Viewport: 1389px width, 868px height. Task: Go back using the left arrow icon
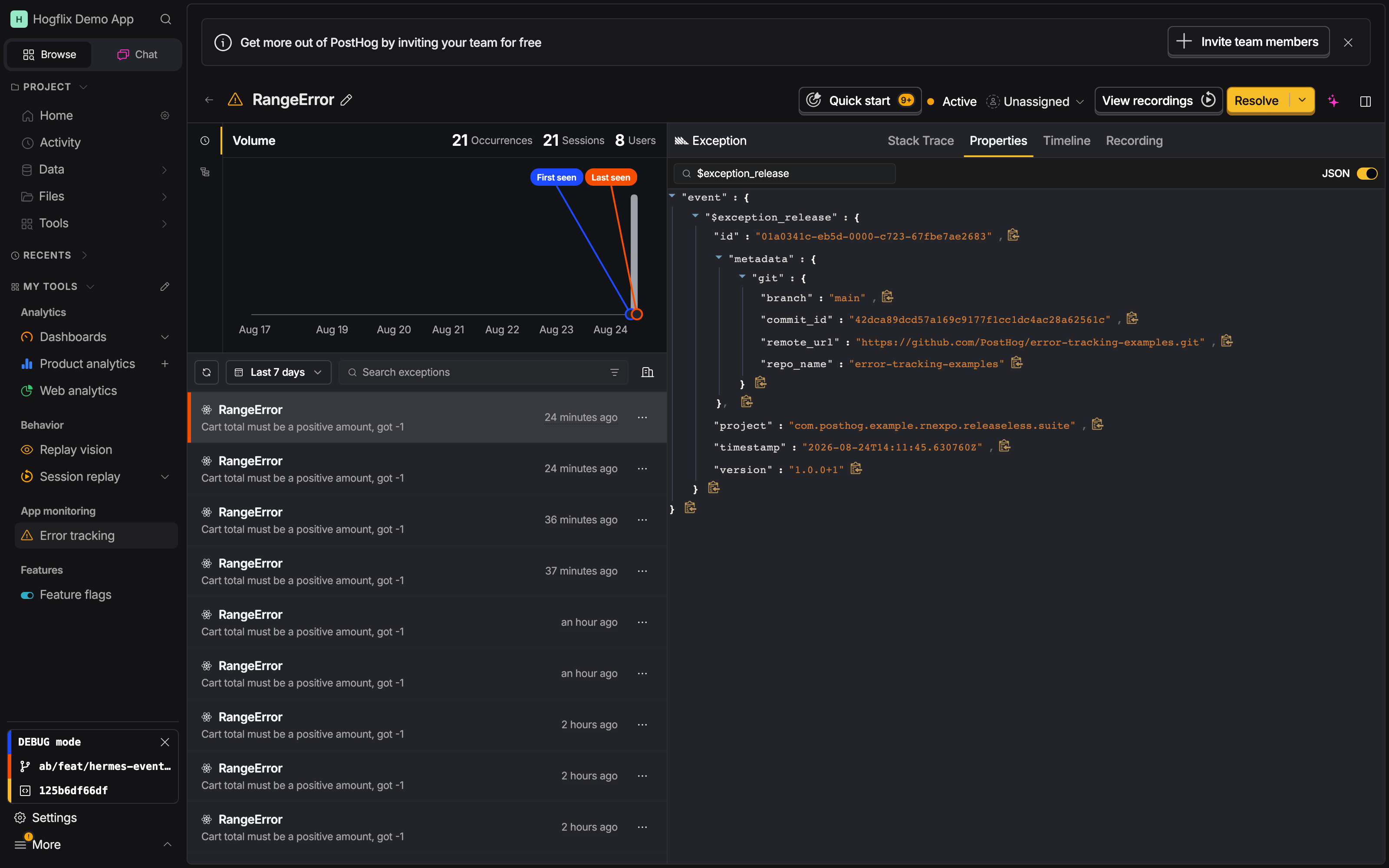209,100
